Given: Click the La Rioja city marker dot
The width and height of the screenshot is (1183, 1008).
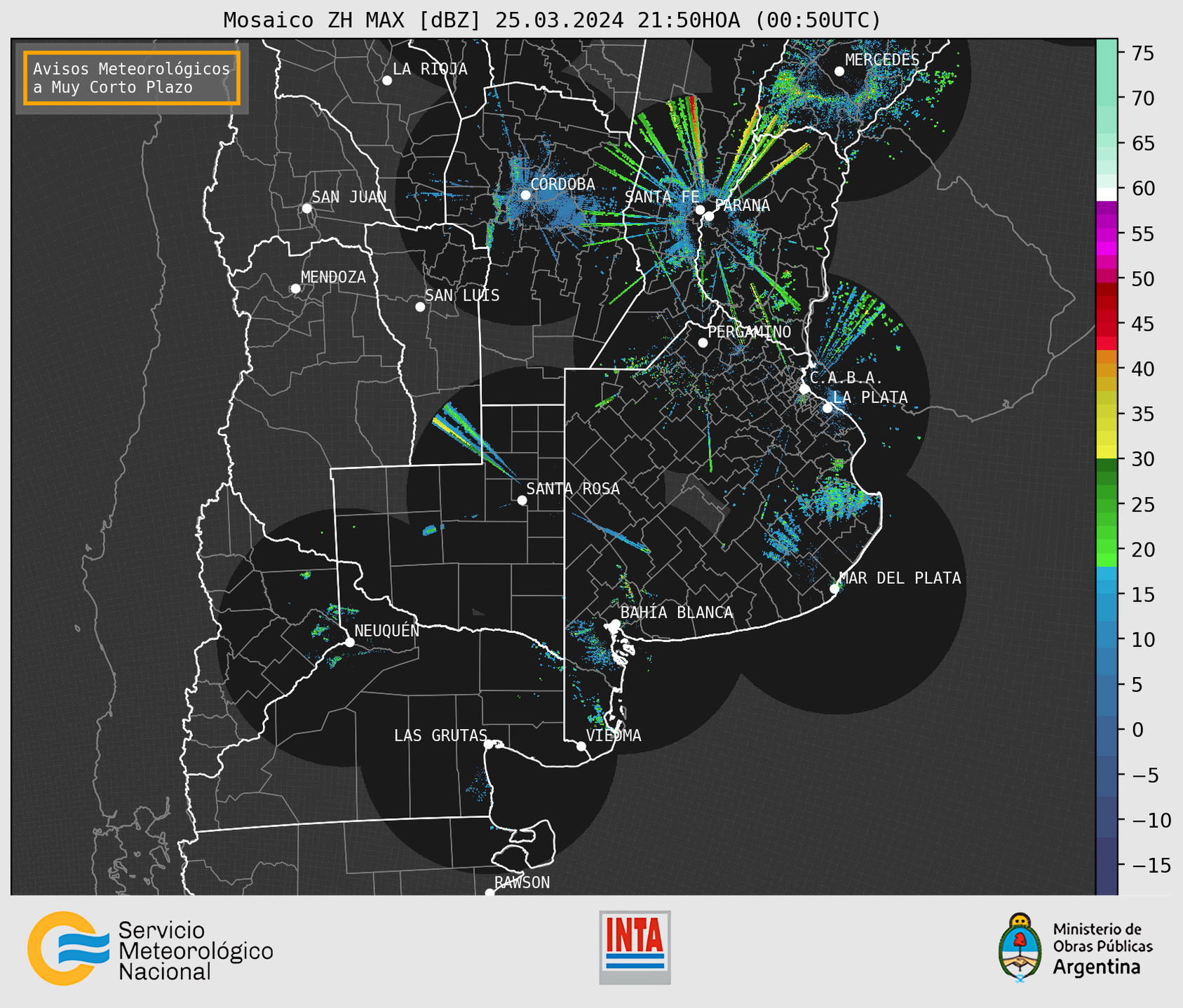Looking at the screenshot, I should 387,81.
